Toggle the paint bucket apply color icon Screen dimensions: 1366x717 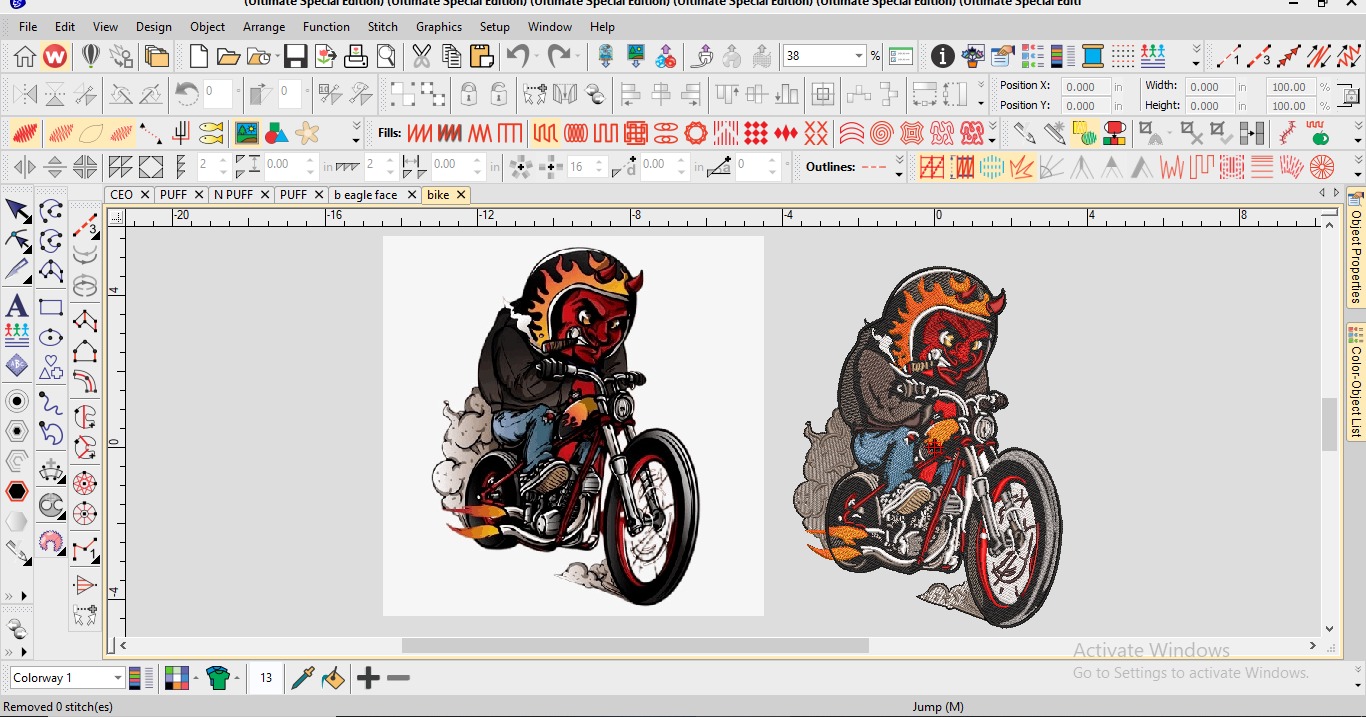click(333, 678)
